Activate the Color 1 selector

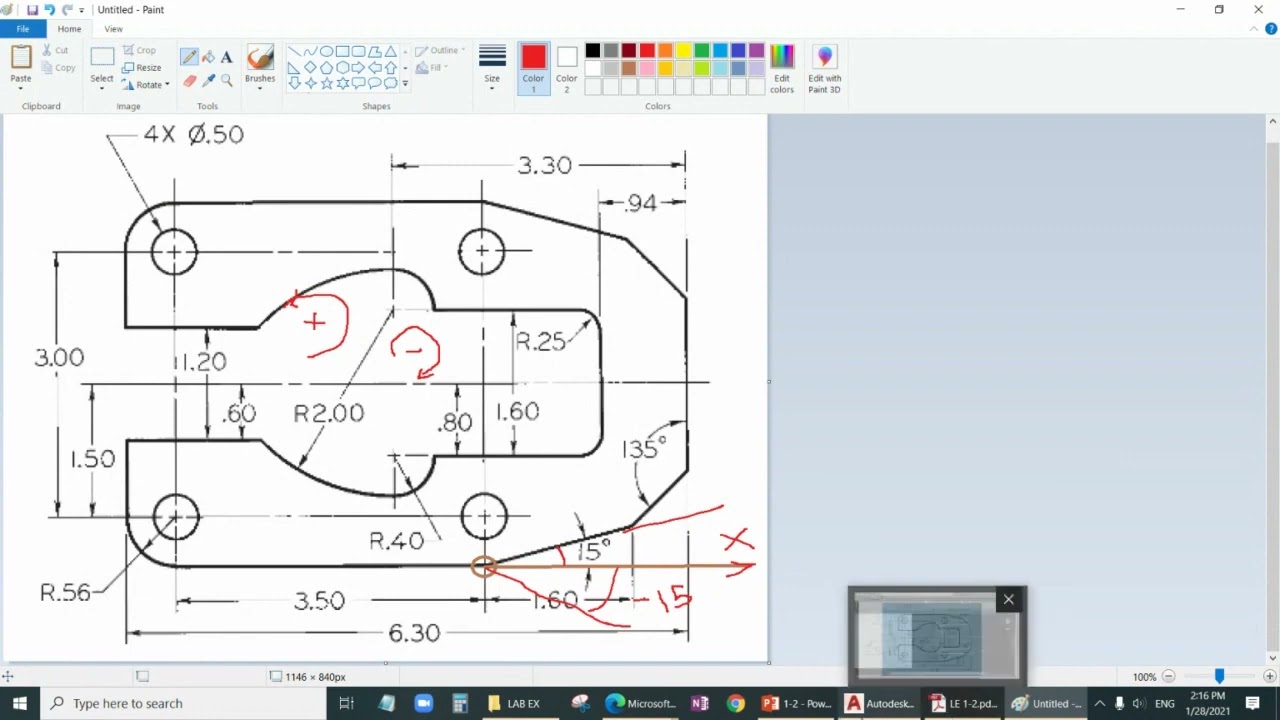click(x=533, y=68)
